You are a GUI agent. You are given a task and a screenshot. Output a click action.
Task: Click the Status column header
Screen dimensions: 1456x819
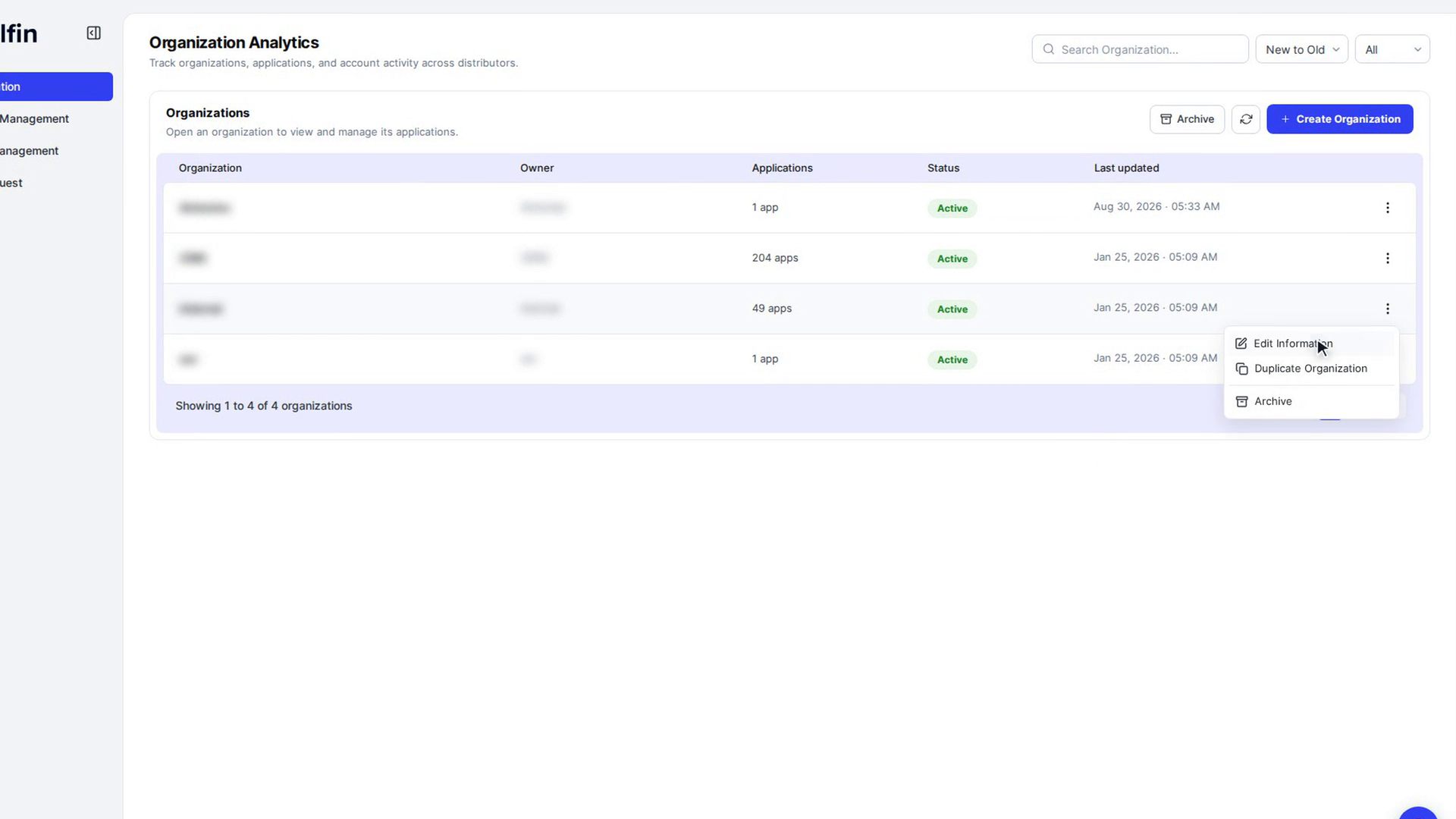tap(943, 168)
